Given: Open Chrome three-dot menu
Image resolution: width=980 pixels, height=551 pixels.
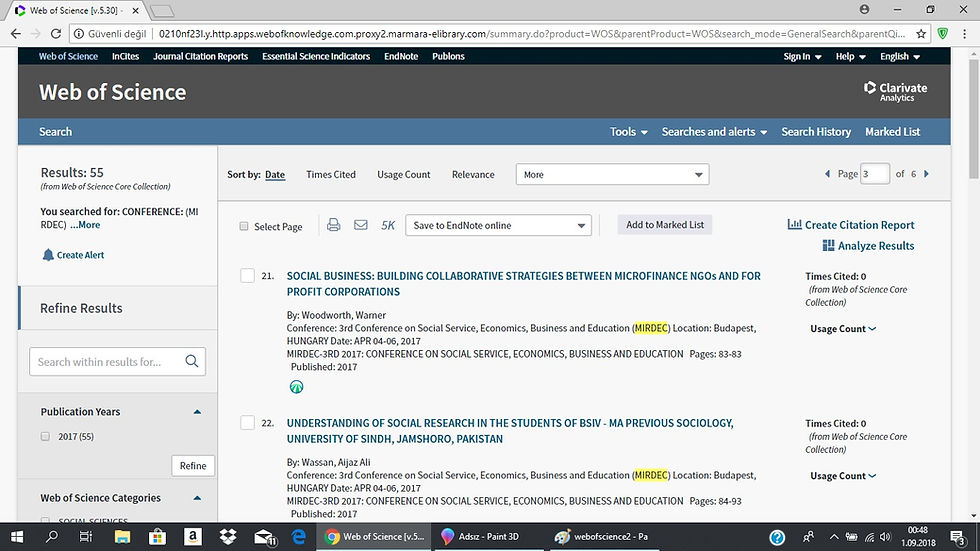Looking at the screenshot, I should click(x=964, y=34).
